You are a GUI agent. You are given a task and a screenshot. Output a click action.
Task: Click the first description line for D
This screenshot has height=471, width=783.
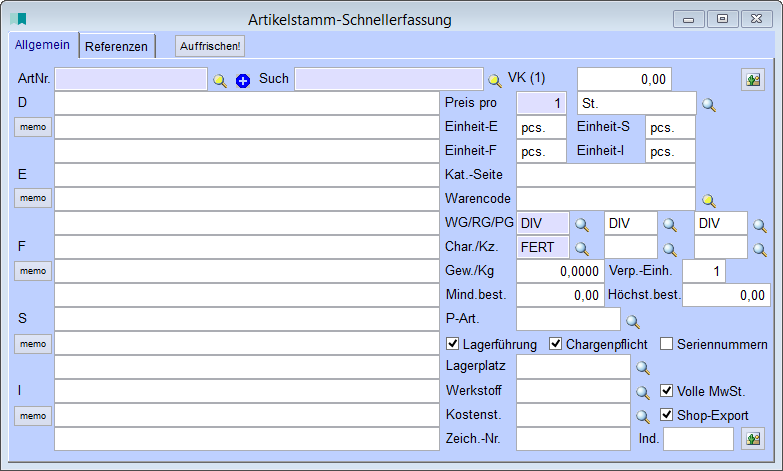click(247, 103)
